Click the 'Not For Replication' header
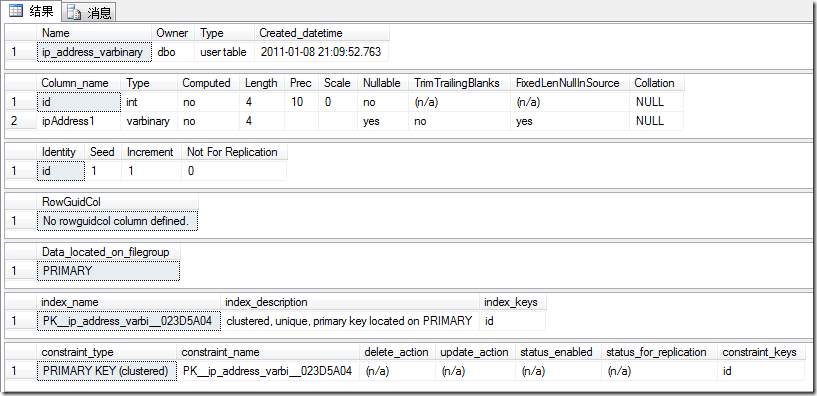817x396 pixels. click(x=234, y=152)
